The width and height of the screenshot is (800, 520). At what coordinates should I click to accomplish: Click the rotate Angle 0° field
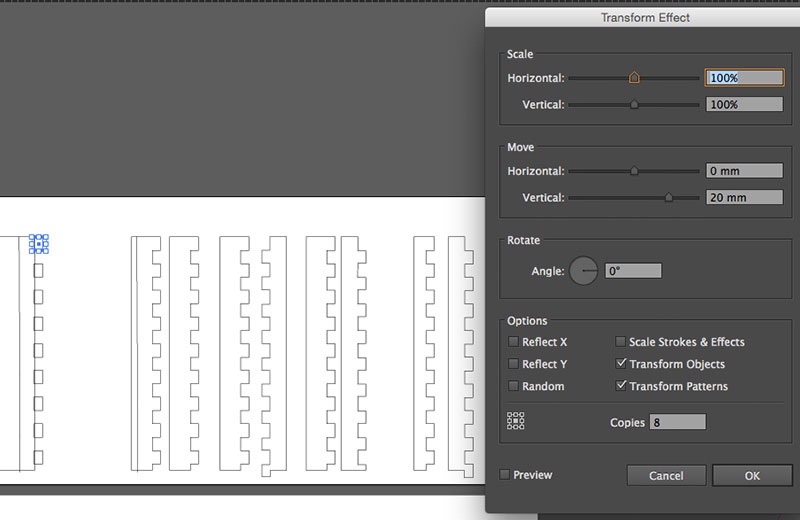pyautogui.click(x=633, y=271)
